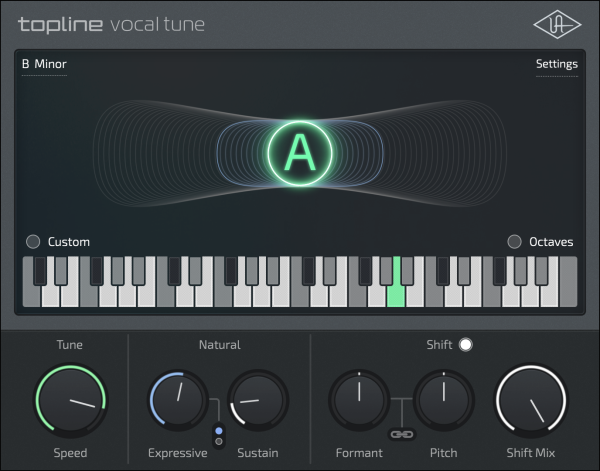Click the Natural section label
600x471 pixels.
220,344
